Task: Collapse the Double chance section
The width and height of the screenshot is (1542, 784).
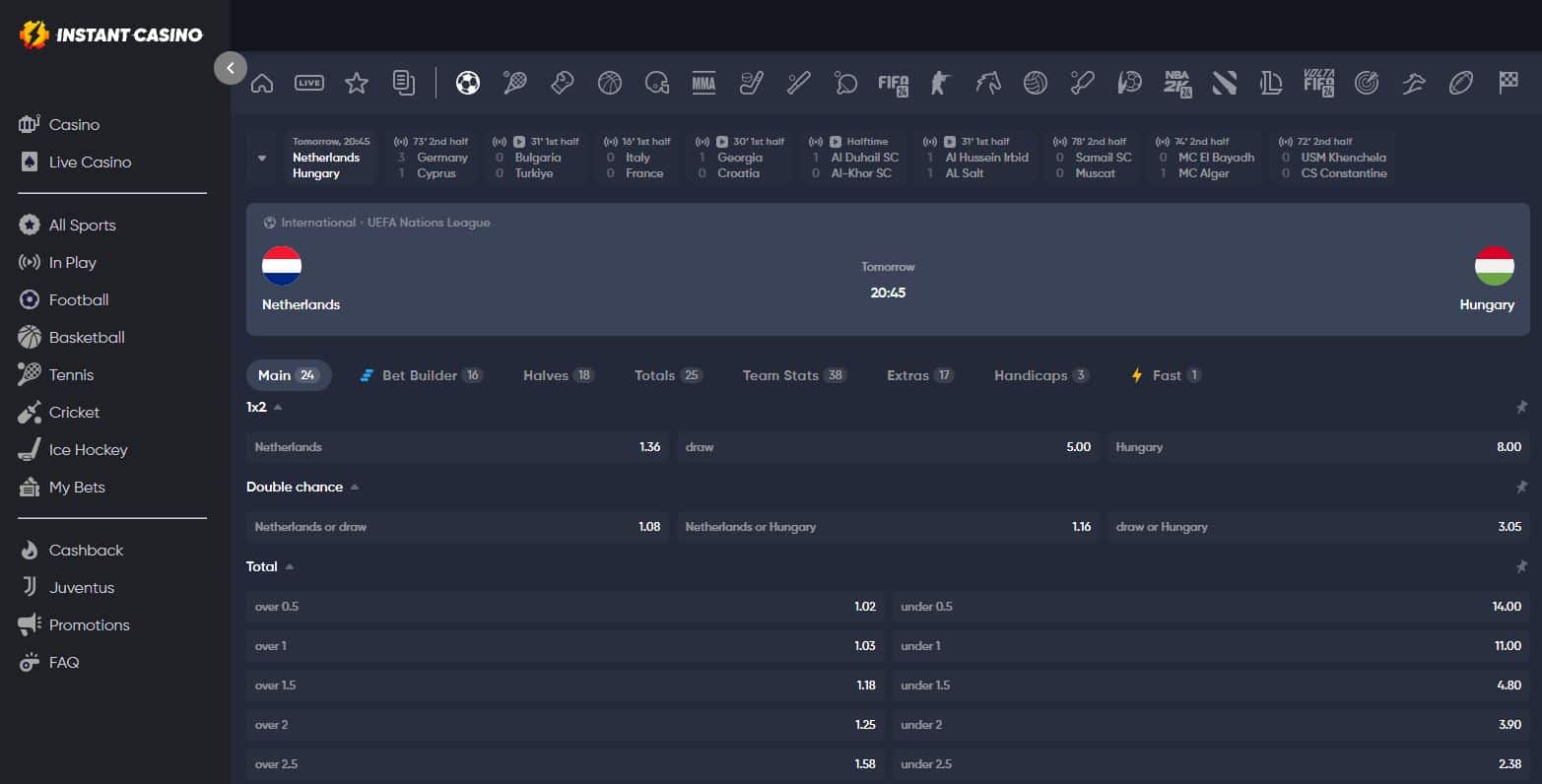Action: click(x=355, y=487)
